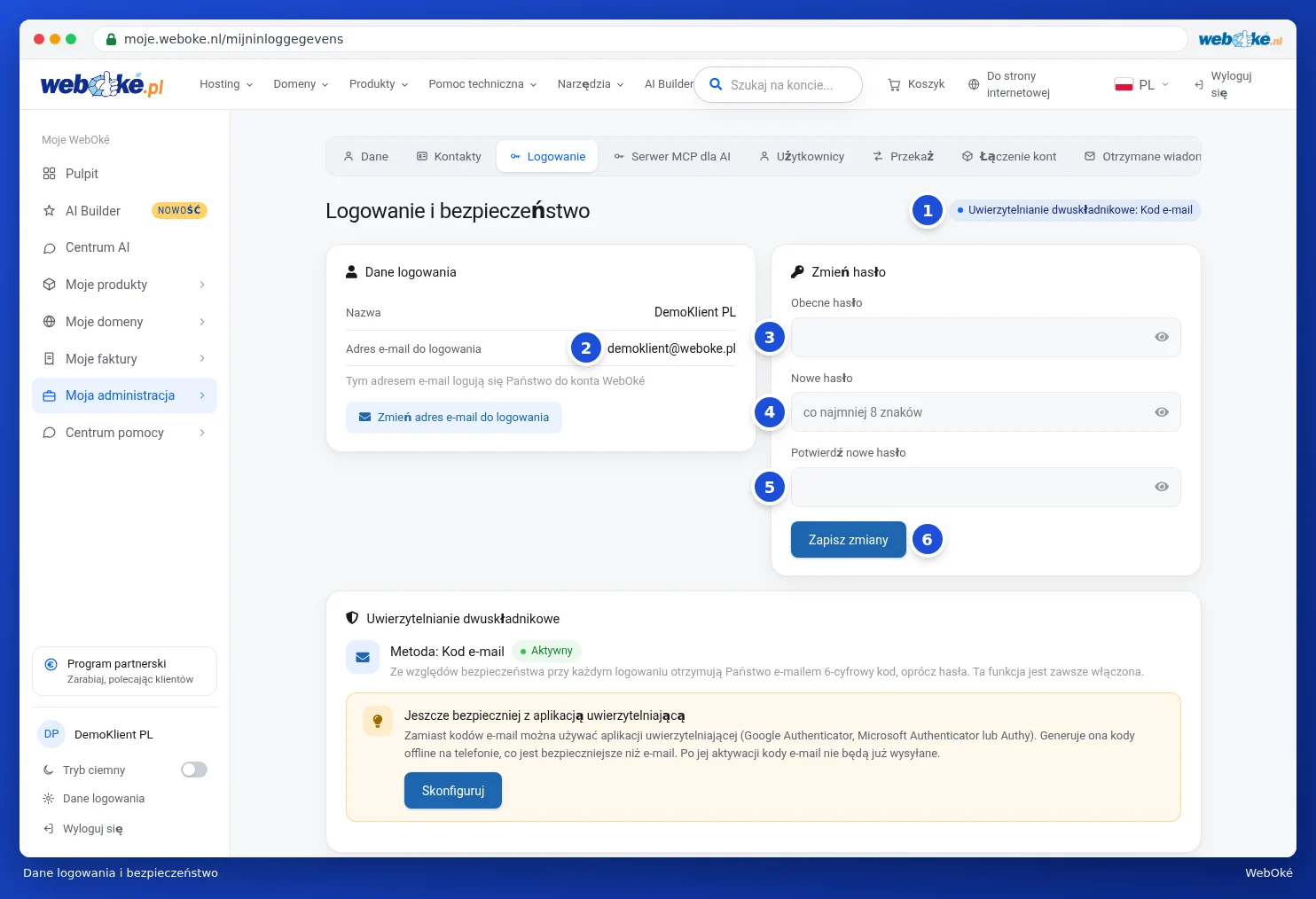
Task: Click the Moja administracja briefcase icon
Action: click(49, 395)
